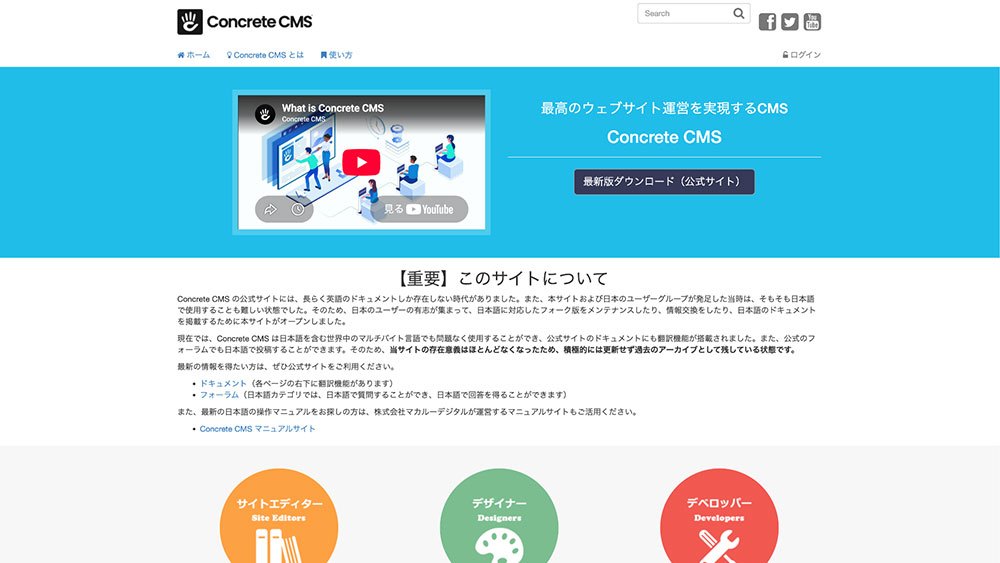1000x563 pixels.
Task: Click the ログイン link
Action: (802, 55)
